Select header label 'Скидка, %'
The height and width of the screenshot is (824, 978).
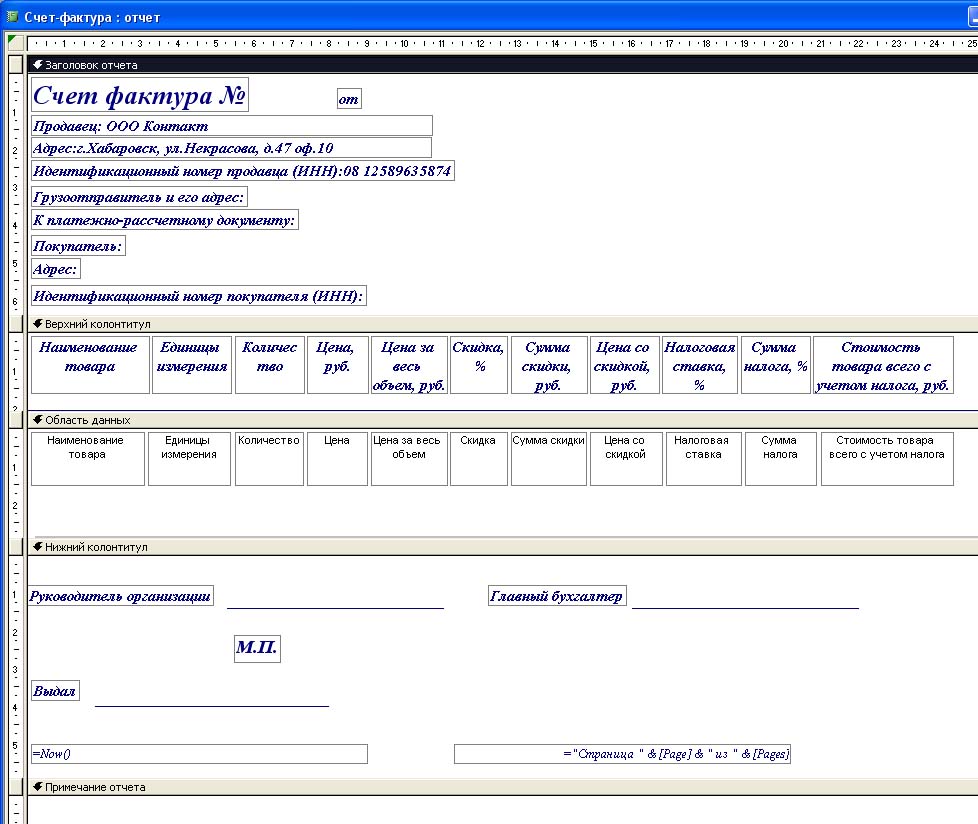[478, 365]
